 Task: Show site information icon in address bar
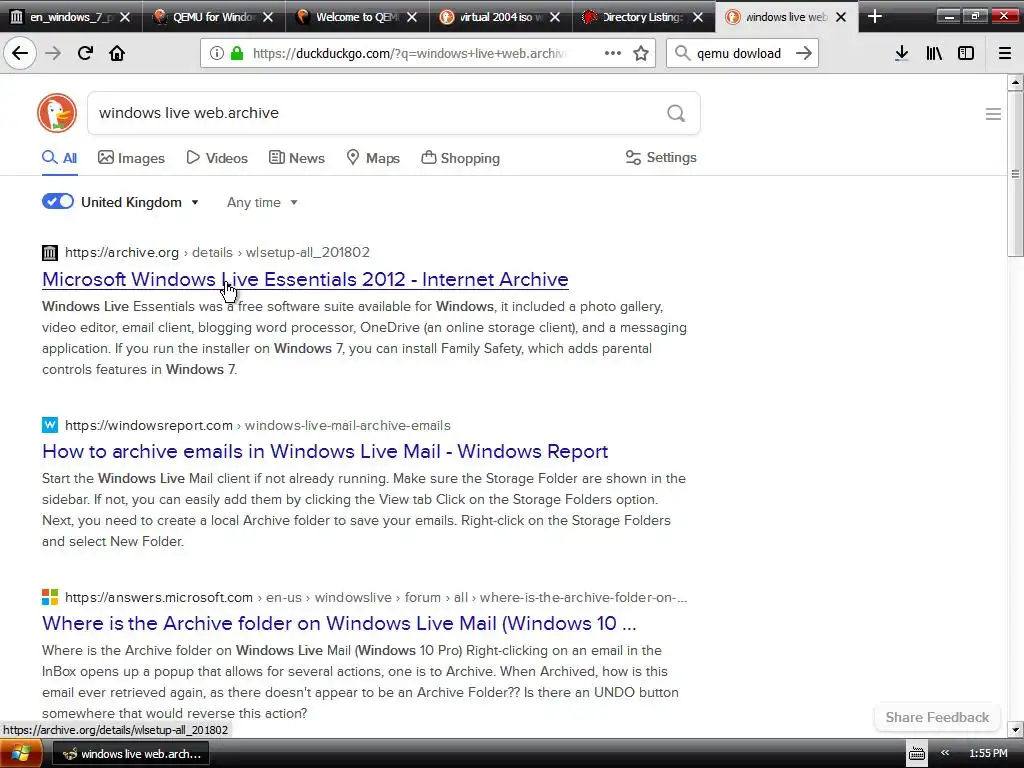click(x=217, y=53)
